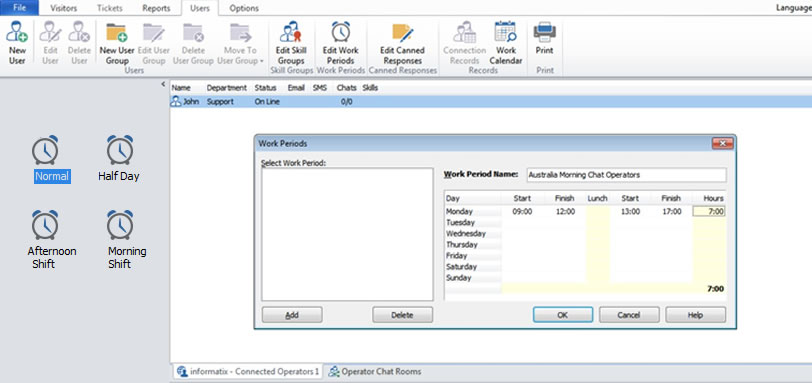The width and height of the screenshot is (812, 383).
Task: Click the Email column header
Action: point(296,88)
